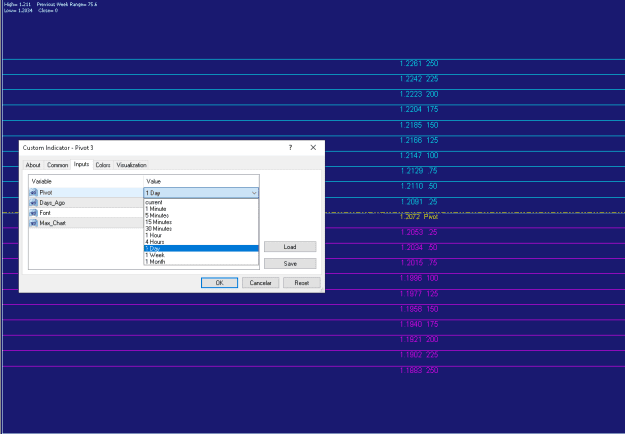This screenshot has width=625, height=434.
Task: Close the Custom Indicator dialog
Action: tap(313, 147)
